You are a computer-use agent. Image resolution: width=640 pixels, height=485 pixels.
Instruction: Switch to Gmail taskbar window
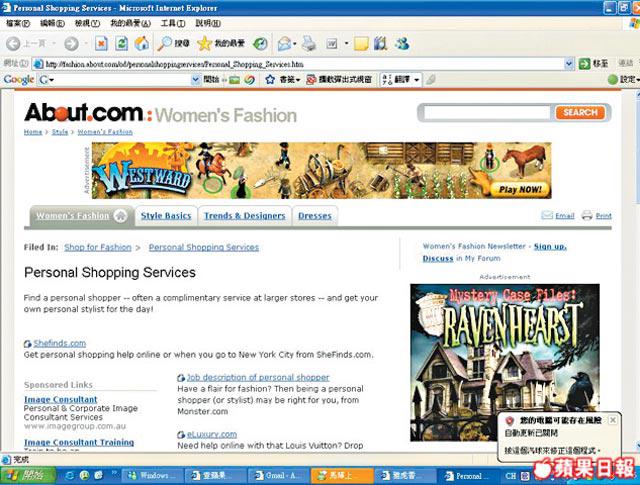click(x=279, y=475)
